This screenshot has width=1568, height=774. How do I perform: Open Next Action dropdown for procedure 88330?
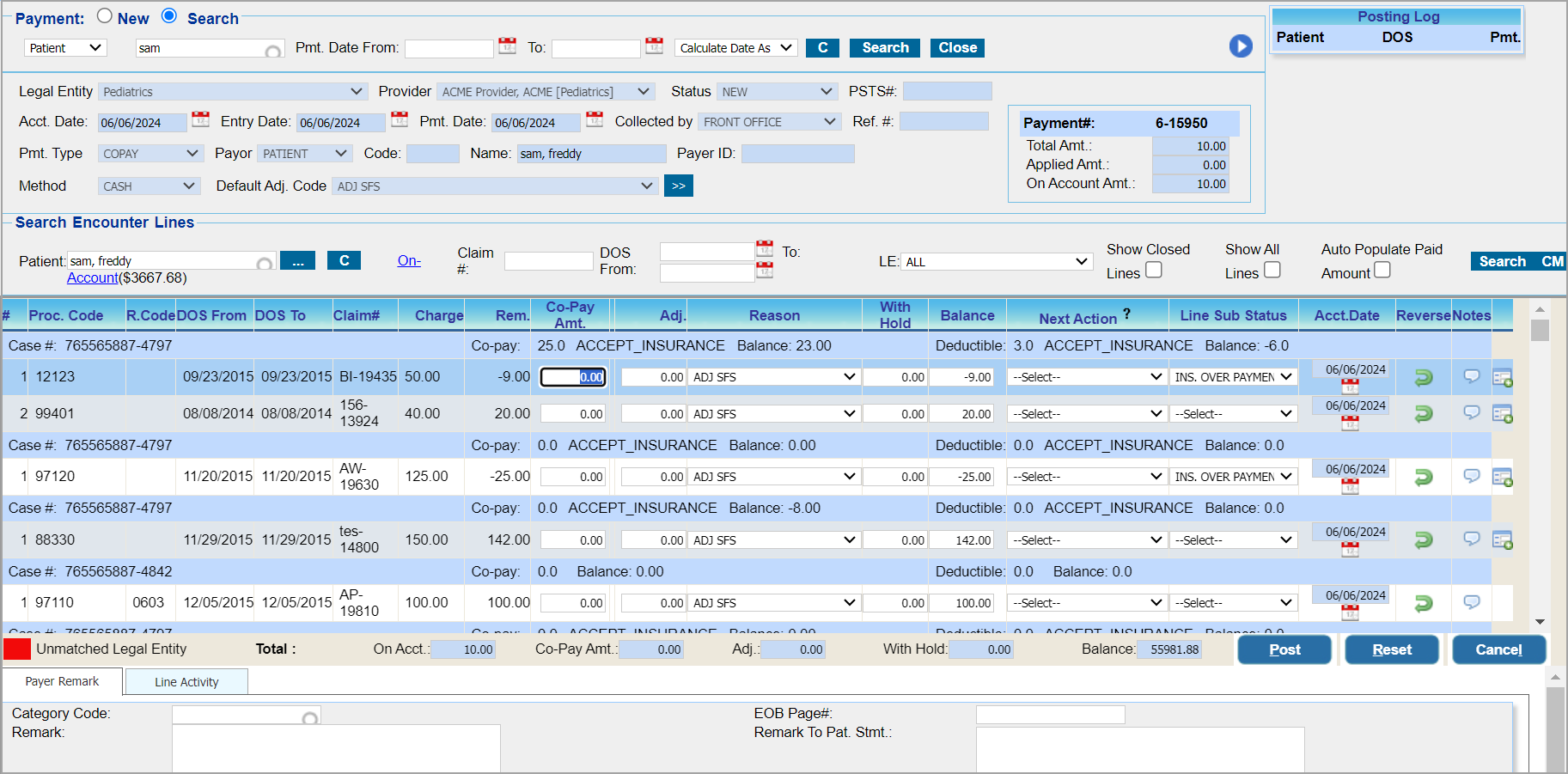(1086, 540)
